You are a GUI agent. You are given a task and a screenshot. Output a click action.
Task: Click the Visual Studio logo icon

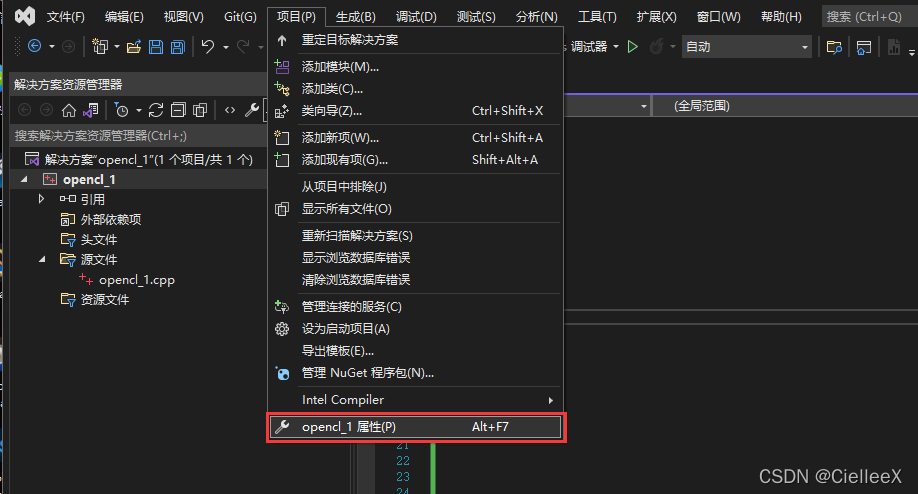[25, 16]
